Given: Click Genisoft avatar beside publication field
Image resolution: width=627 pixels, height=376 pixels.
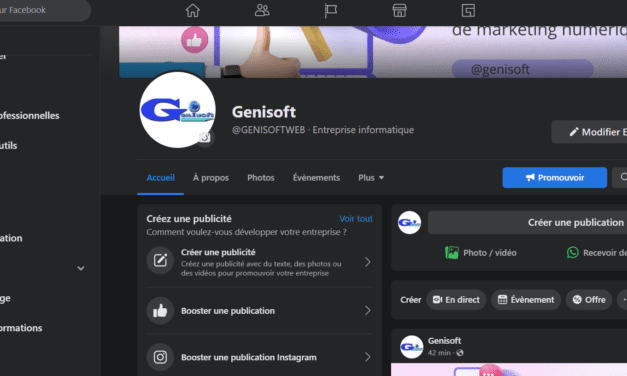Looking at the screenshot, I should pyautogui.click(x=409, y=222).
